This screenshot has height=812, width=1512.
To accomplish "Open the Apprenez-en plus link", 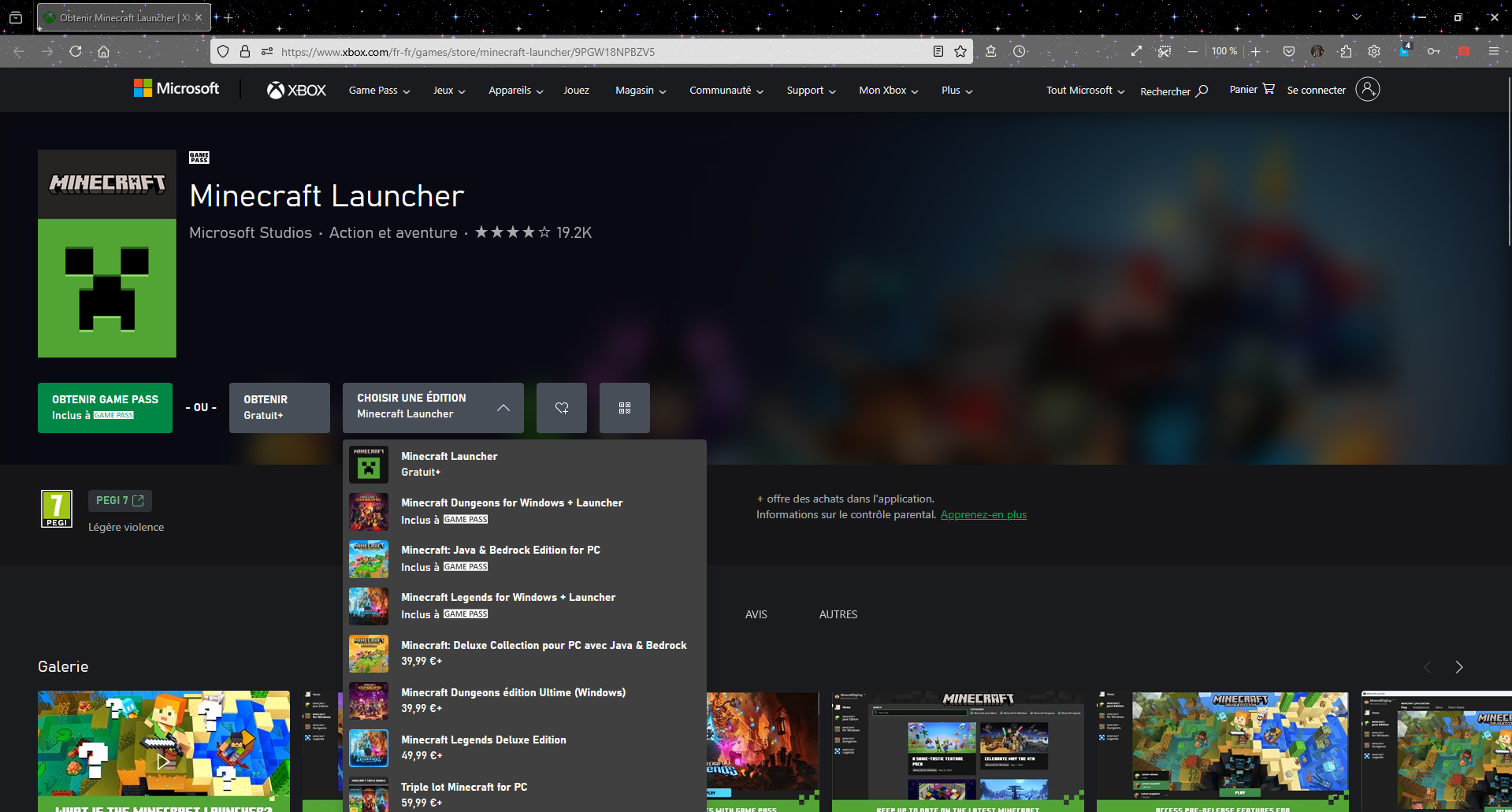I will [x=983, y=515].
